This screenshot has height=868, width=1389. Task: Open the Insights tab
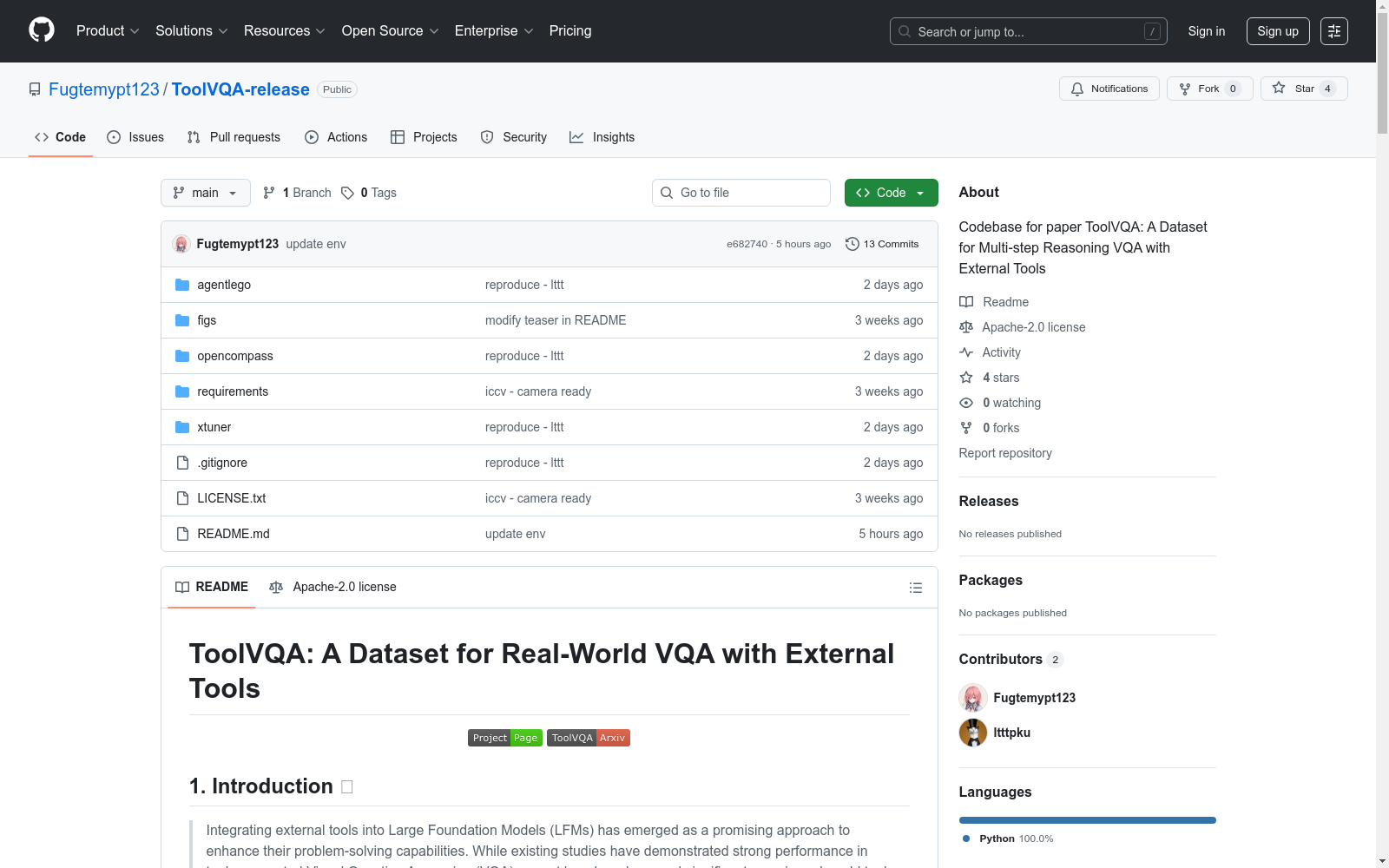602,137
